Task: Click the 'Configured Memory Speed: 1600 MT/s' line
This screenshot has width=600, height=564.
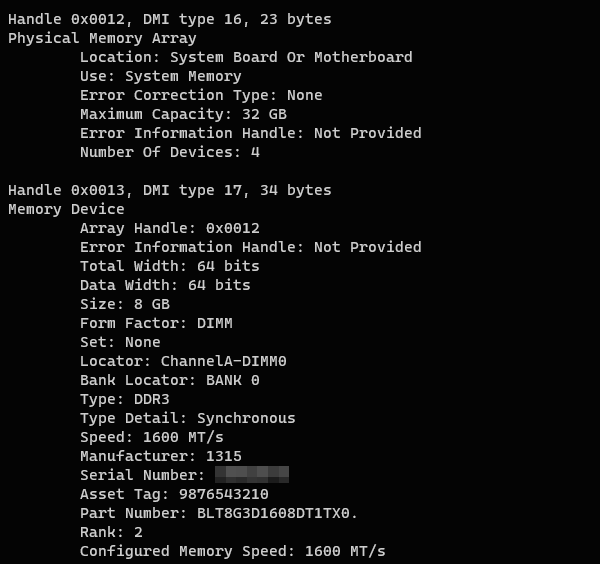Action: pyautogui.click(x=232, y=551)
